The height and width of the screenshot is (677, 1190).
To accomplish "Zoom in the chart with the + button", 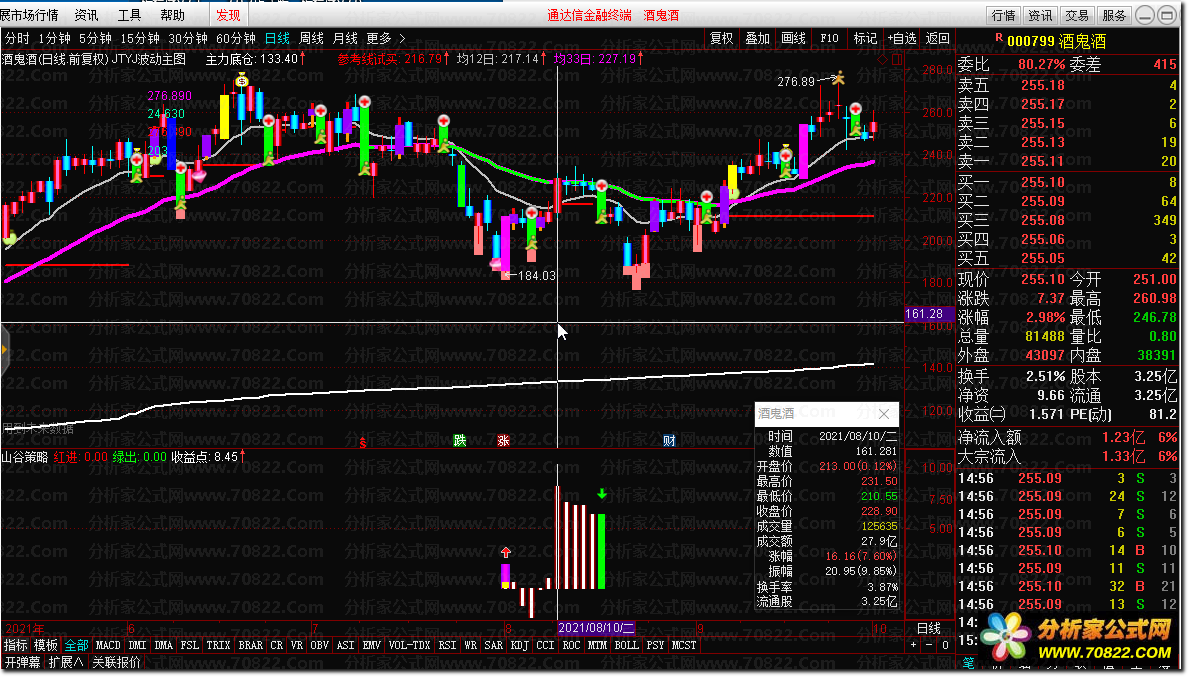I will [913, 645].
